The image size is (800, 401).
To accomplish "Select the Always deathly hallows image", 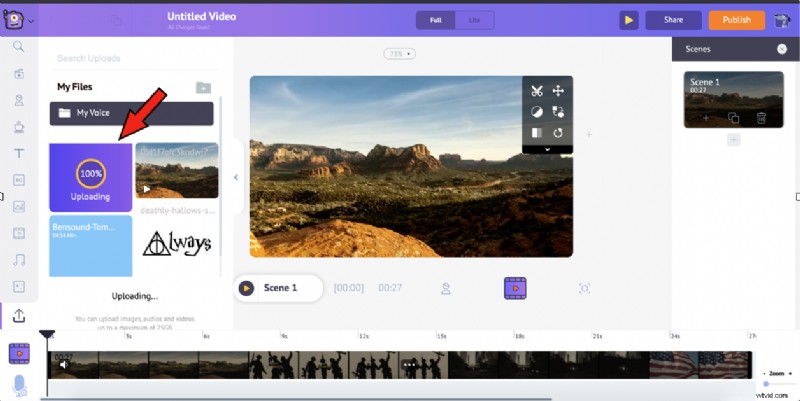I will click(177, 243).
